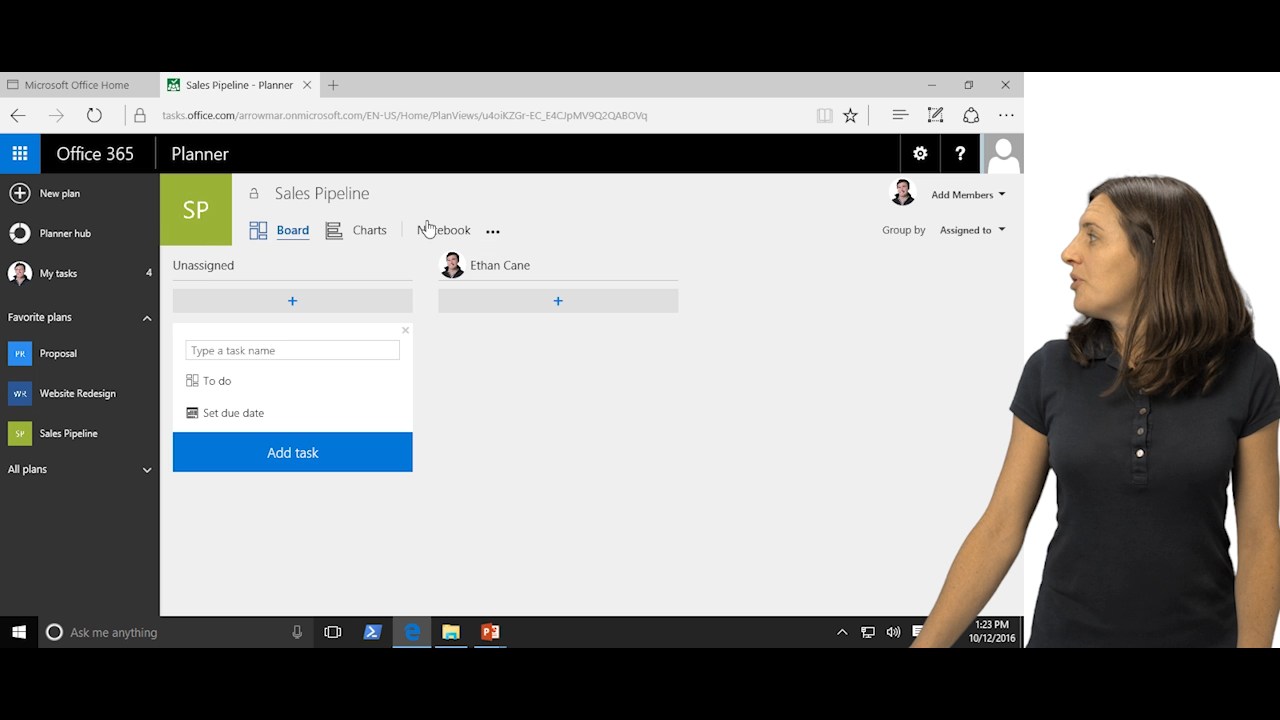Open the Notebook tab

coord(443,230)
